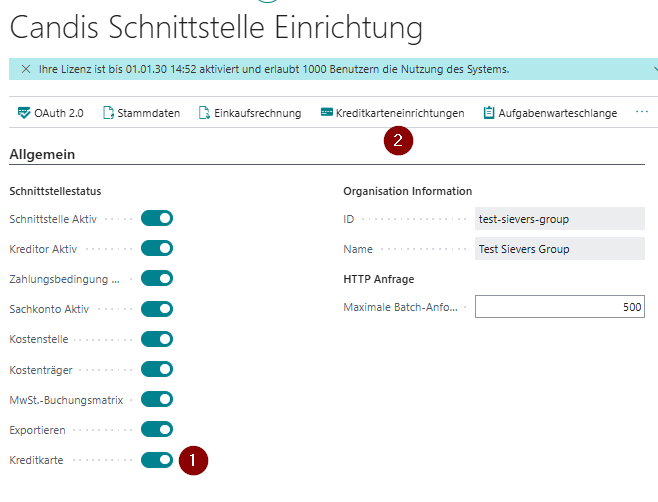Select the organisation ID field test-sievers-group
Screen dimensions: 658x502
pyautogui.click(x=559, y=219)
